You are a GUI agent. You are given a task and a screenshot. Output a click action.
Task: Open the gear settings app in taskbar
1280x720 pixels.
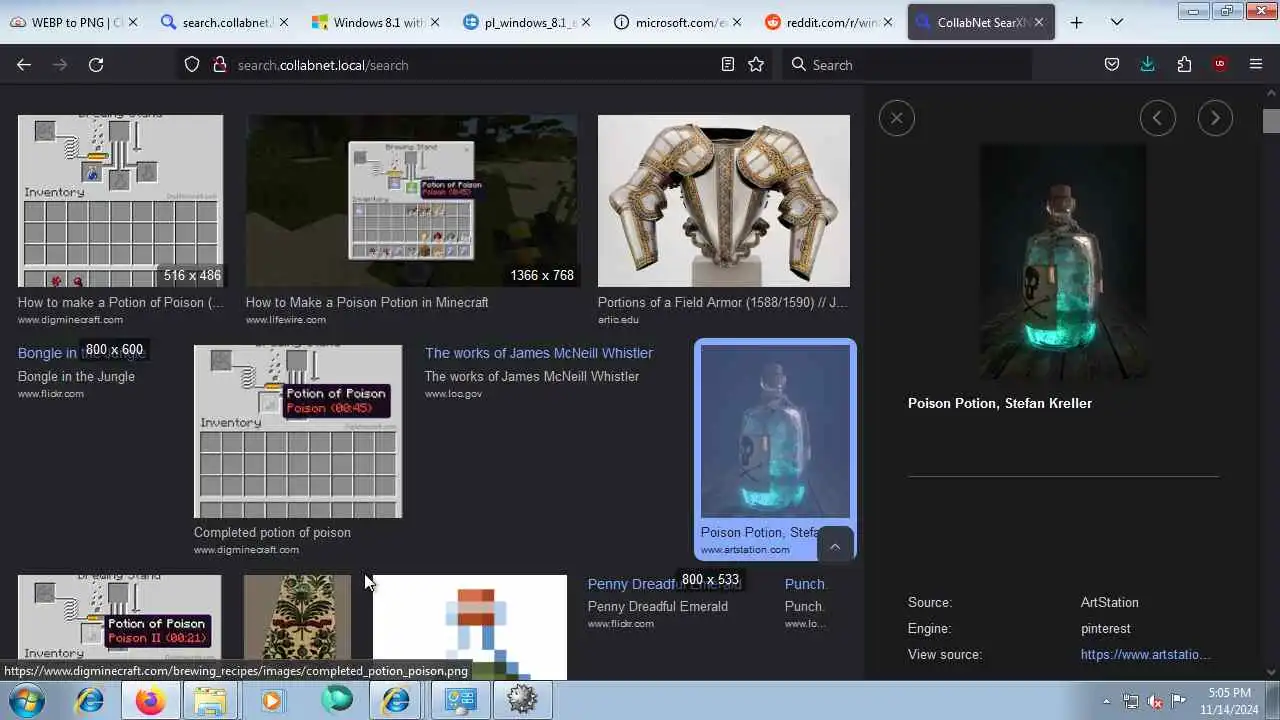coord(521,701)
